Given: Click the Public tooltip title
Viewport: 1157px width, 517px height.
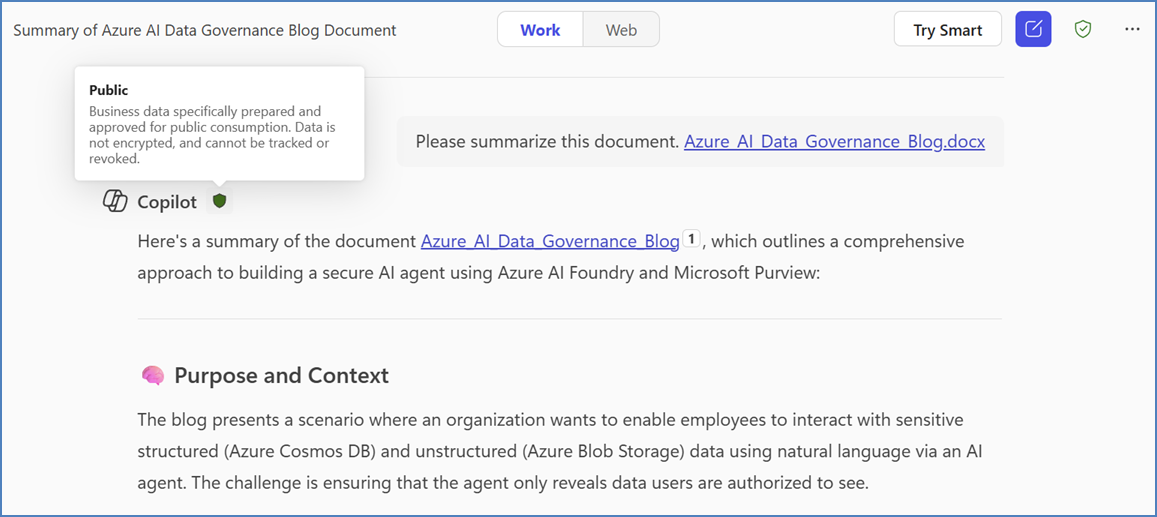Looking at the screenshot, I should (x=109, y=90).
